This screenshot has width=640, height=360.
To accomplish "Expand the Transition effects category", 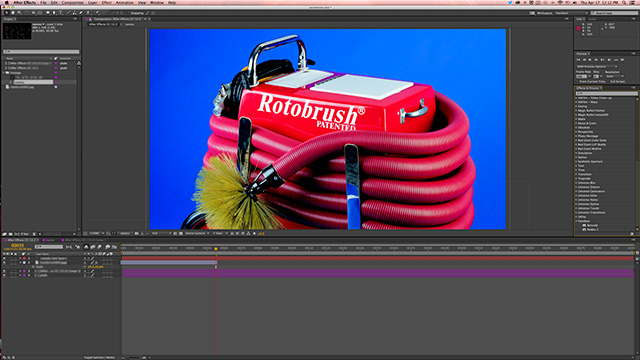I will pos(576,174).
